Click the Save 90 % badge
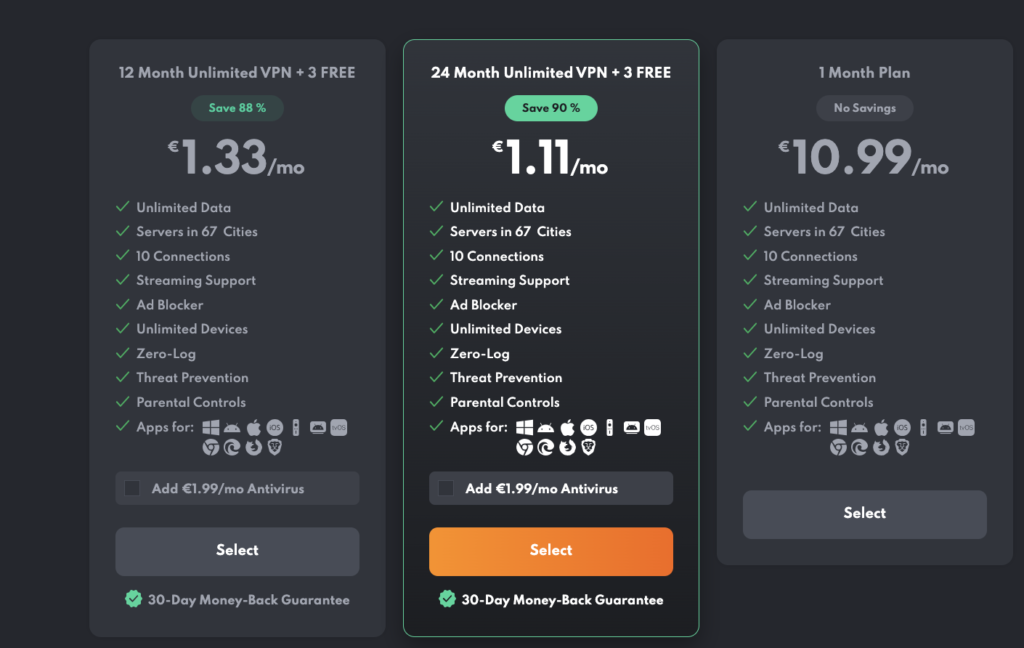The image size is (1024, 648). coord(551,108)
